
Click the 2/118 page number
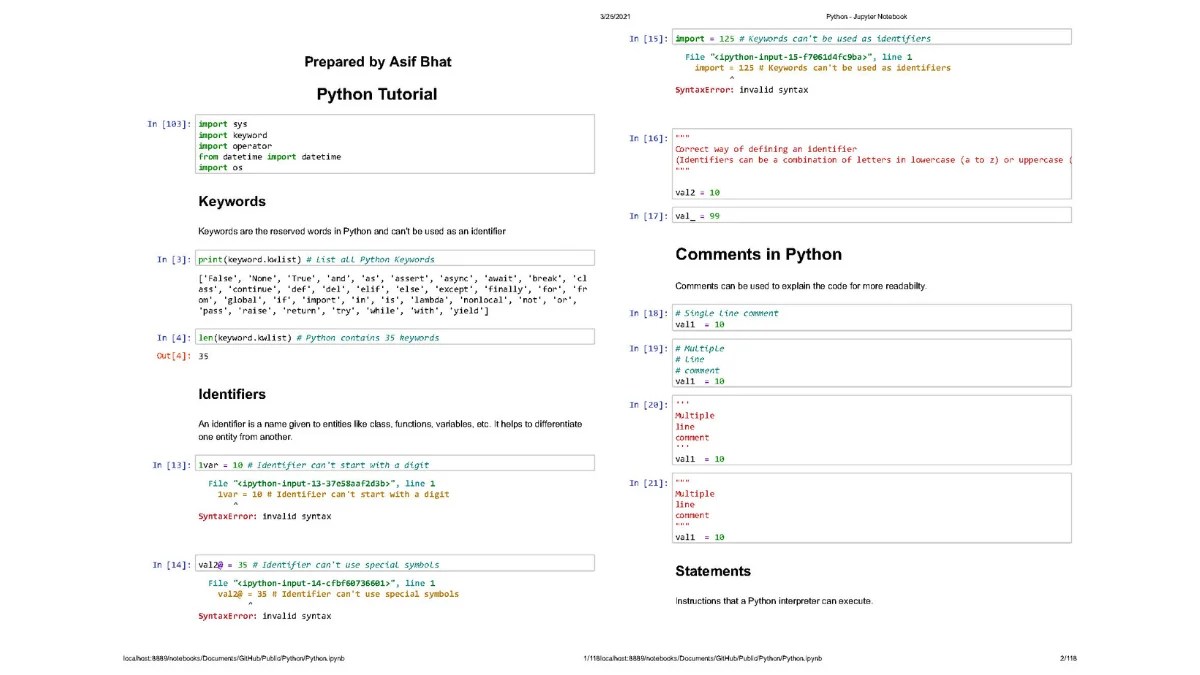point(1068,658)
